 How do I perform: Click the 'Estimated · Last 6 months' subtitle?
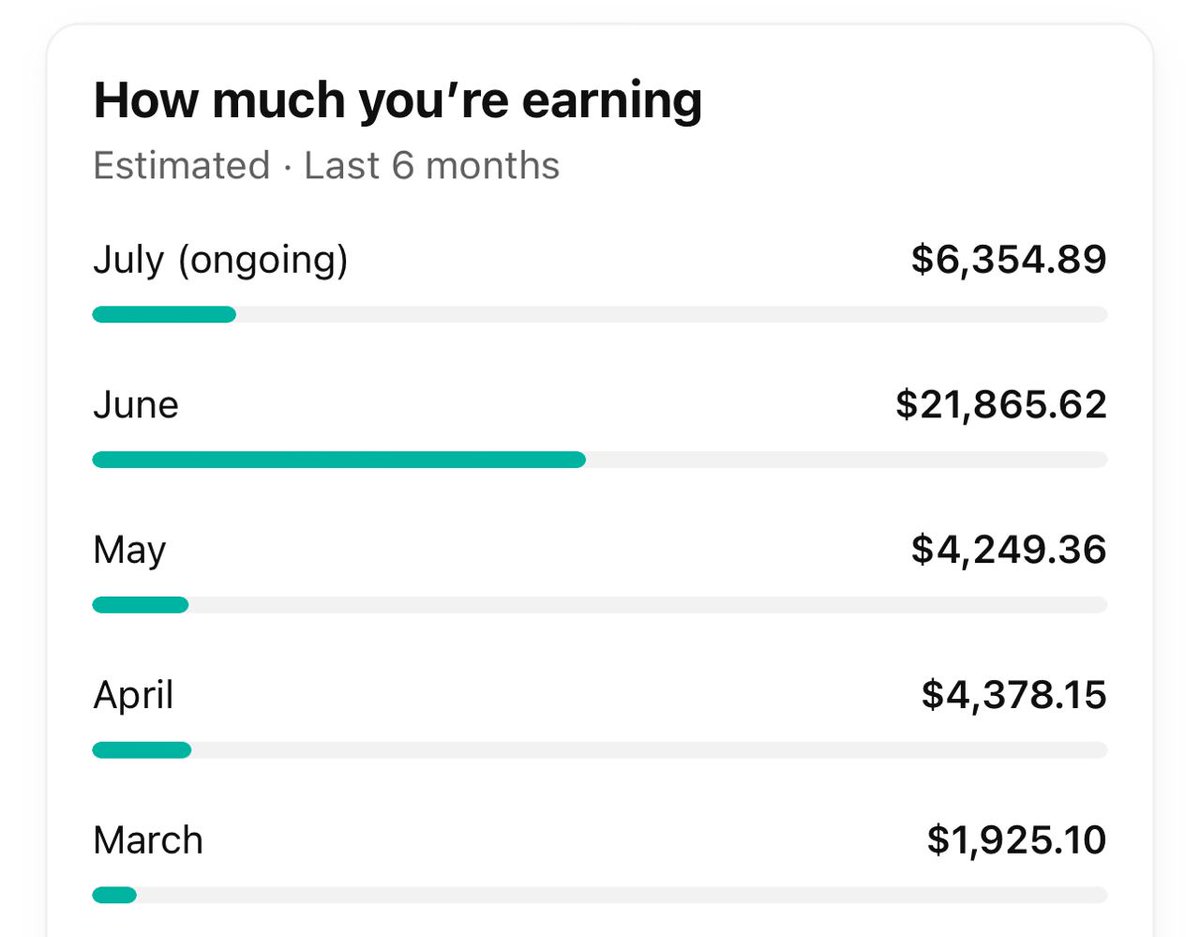326,165
